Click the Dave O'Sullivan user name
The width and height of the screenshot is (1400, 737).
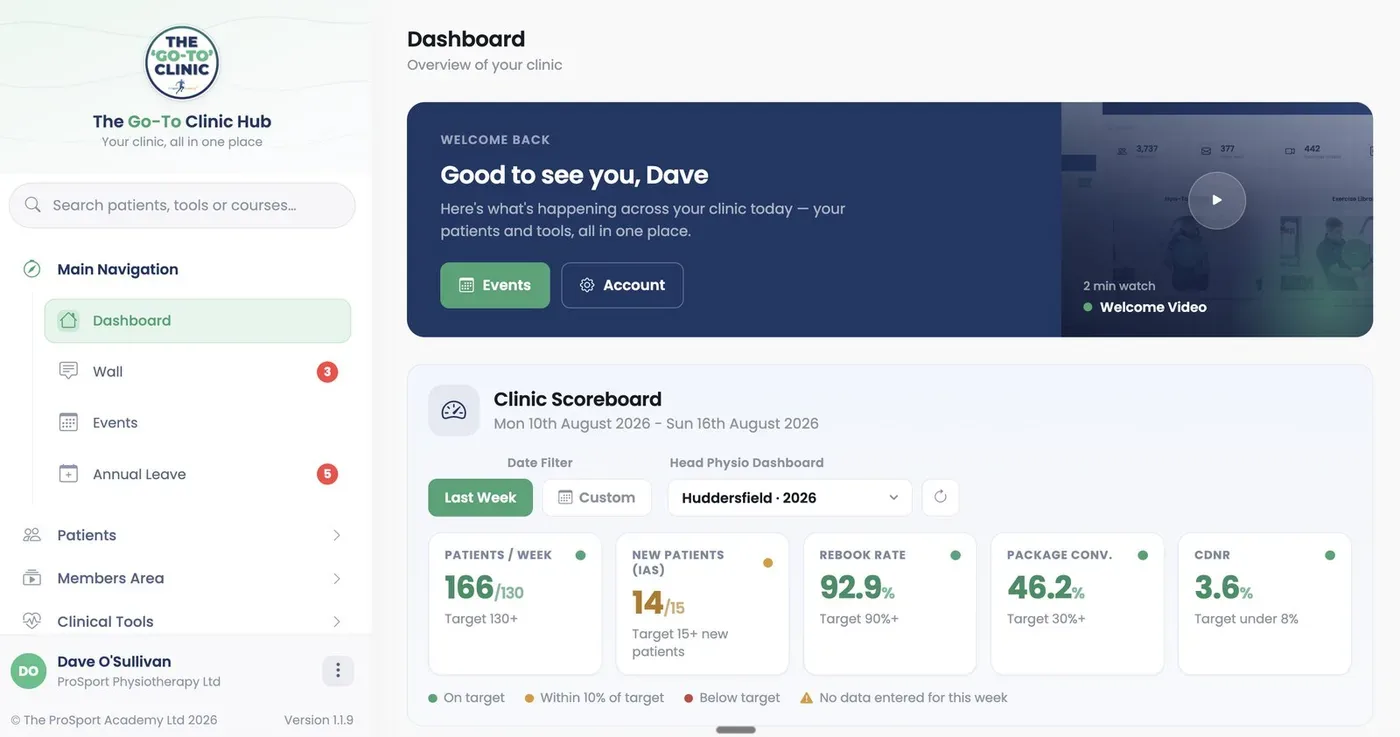[114, 661]
